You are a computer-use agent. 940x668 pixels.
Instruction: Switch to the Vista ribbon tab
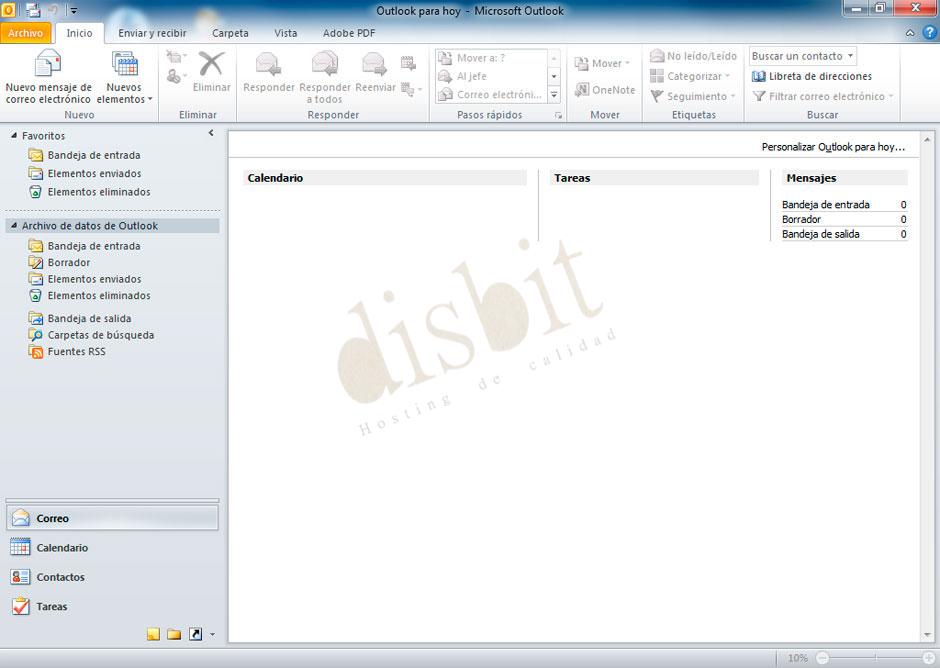(285, 33)
